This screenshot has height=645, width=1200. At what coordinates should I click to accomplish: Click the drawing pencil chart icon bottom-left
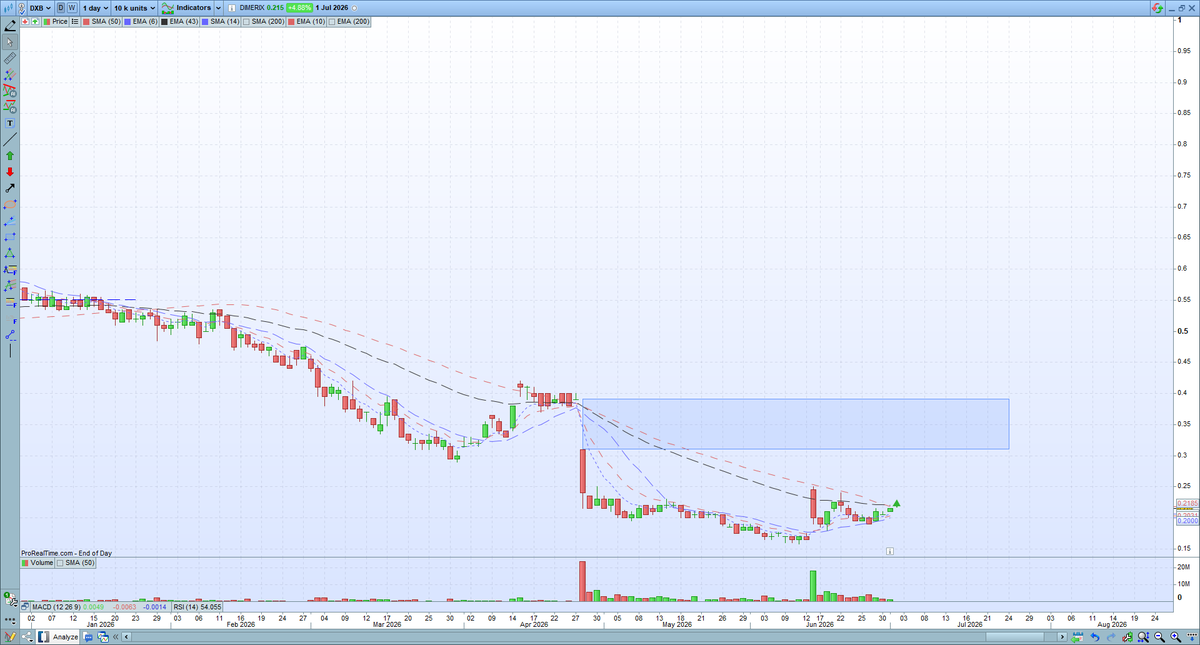(x=10, y=637)
